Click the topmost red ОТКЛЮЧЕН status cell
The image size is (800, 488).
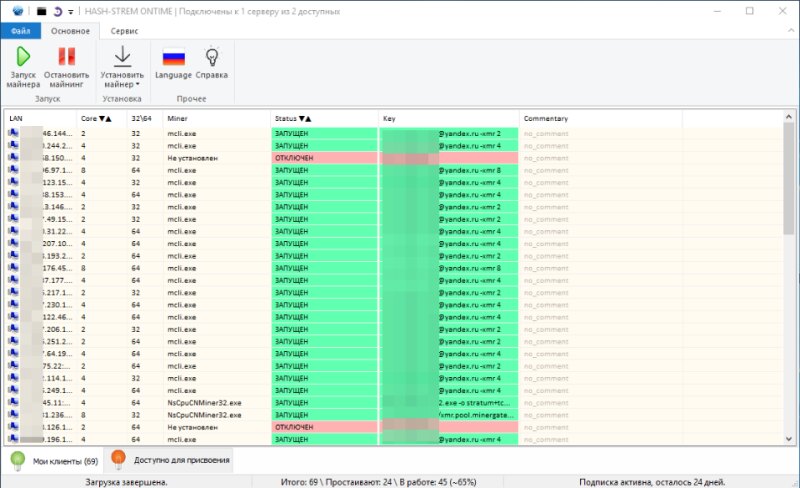(323, 158)
